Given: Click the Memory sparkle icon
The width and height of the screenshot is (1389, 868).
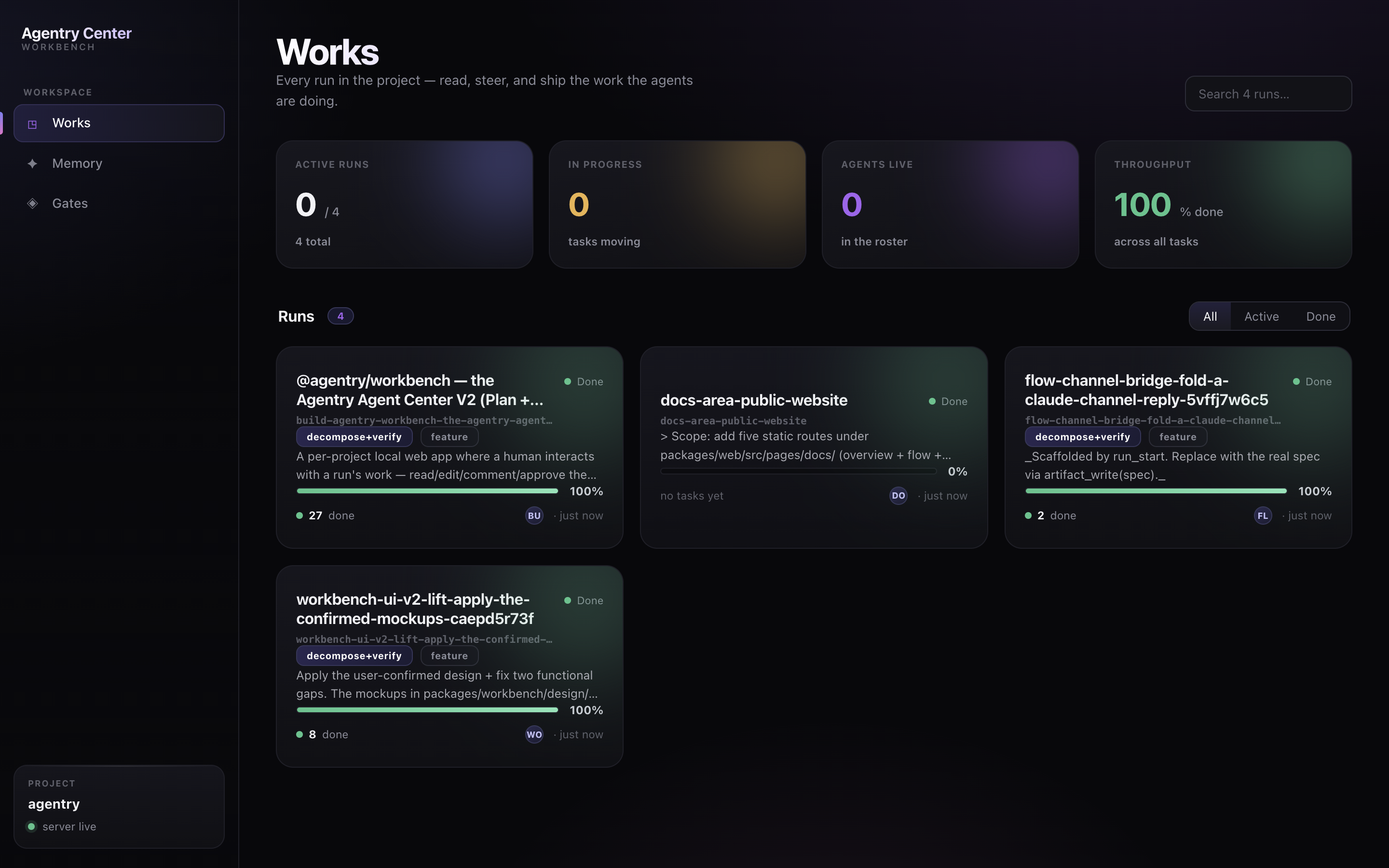Looking at the screenshot, I should [33, 163].
